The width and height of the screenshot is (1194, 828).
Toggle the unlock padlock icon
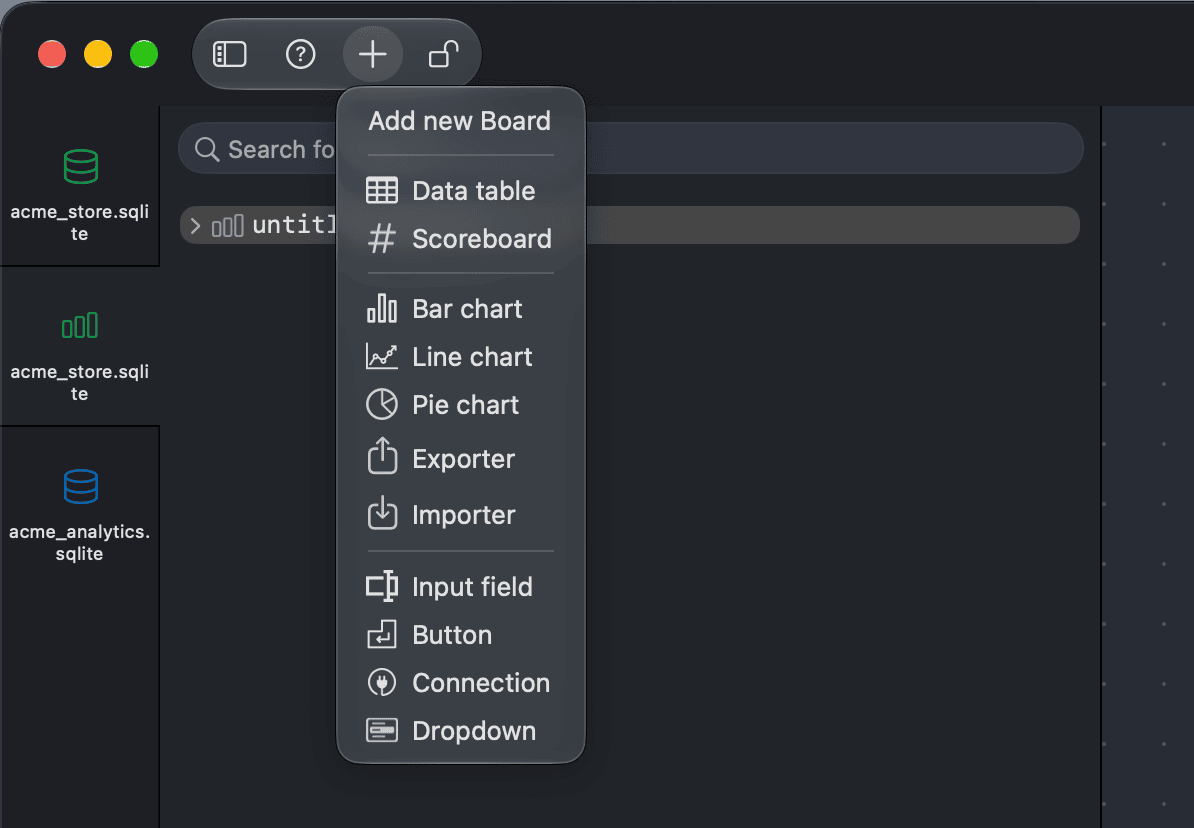point(443,55)
